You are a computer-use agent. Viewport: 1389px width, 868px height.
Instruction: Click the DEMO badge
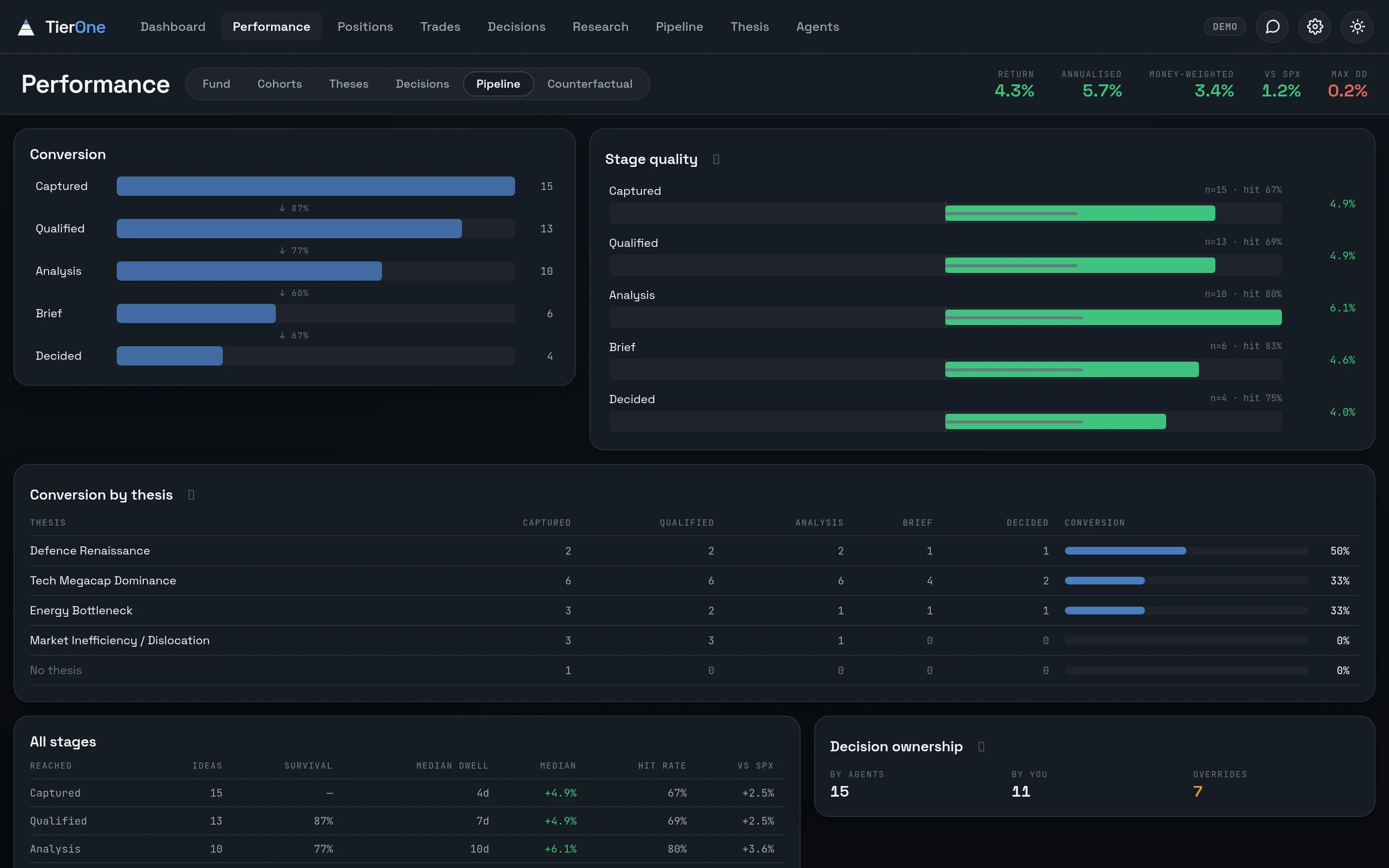[x=1224, y=27]
